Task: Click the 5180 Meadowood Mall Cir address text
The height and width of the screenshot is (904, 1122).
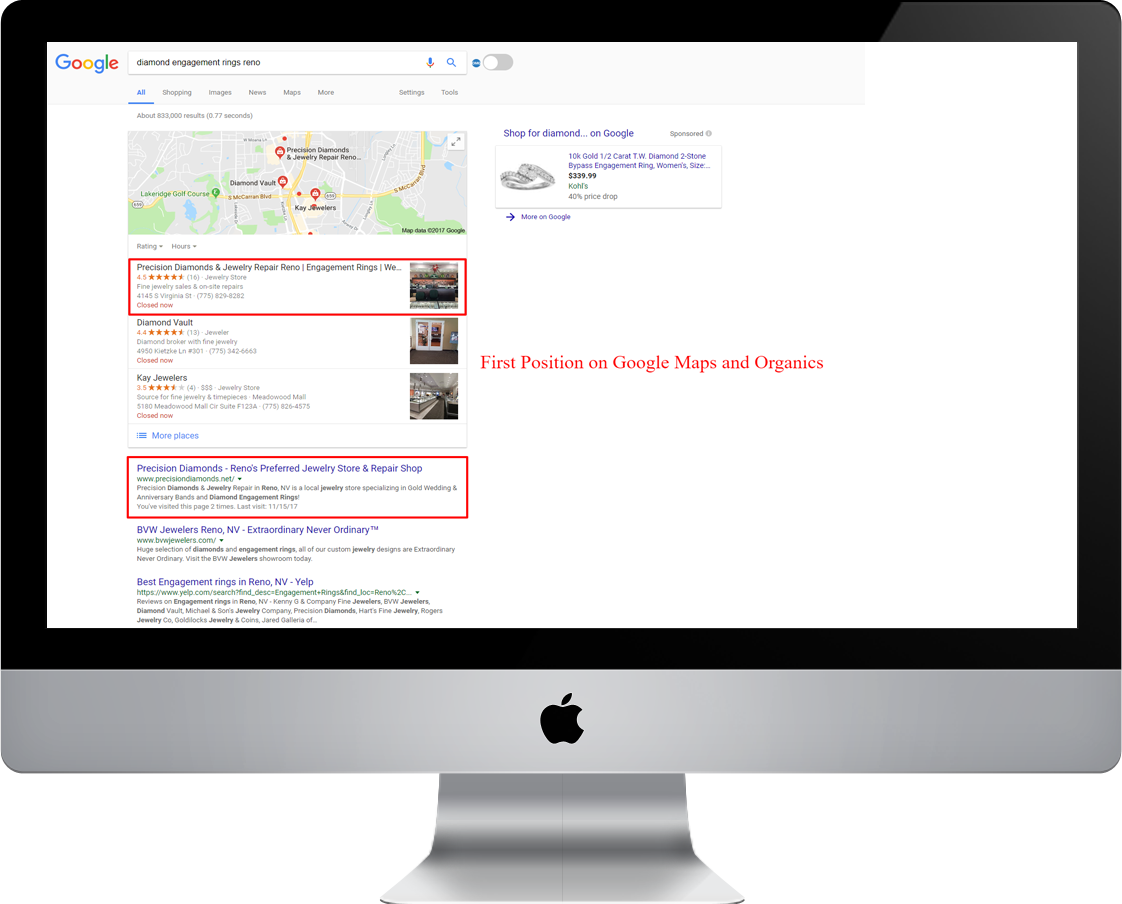Action: click(x=197, y=406)
